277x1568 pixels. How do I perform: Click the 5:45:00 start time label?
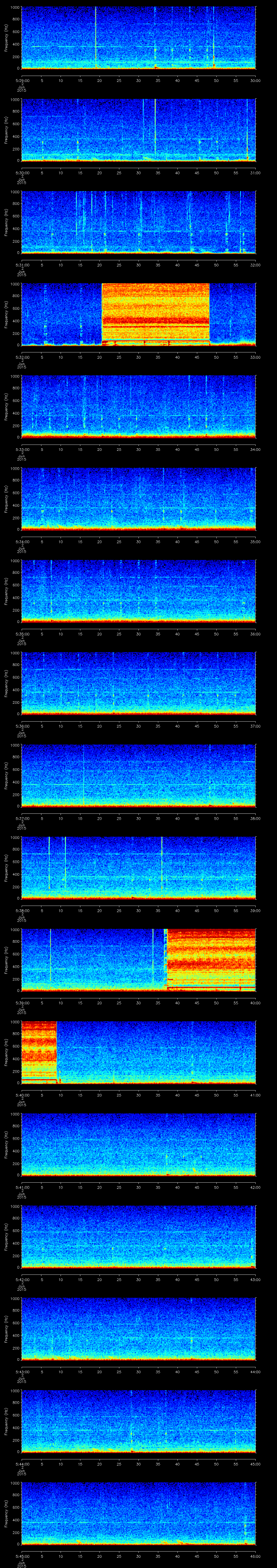point(22,1556)
